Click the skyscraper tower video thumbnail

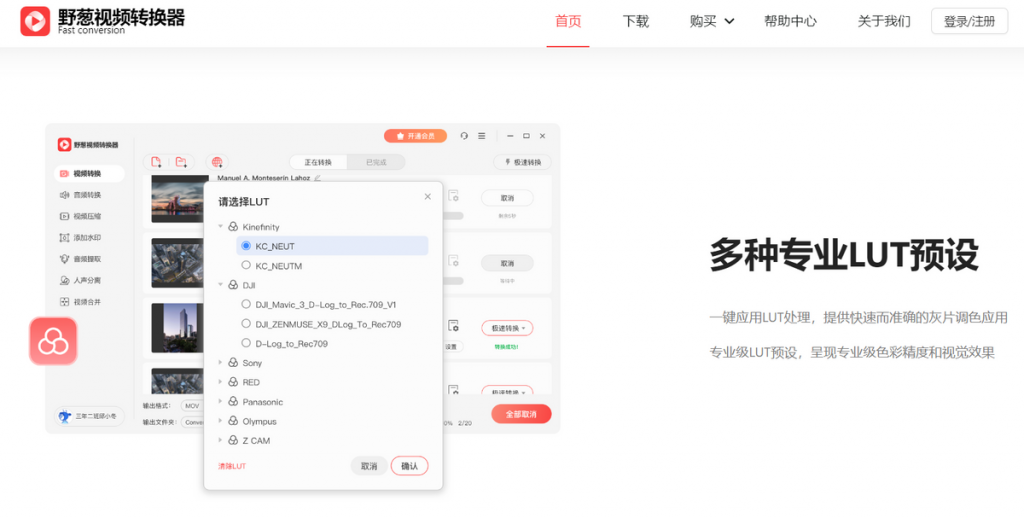180,328
